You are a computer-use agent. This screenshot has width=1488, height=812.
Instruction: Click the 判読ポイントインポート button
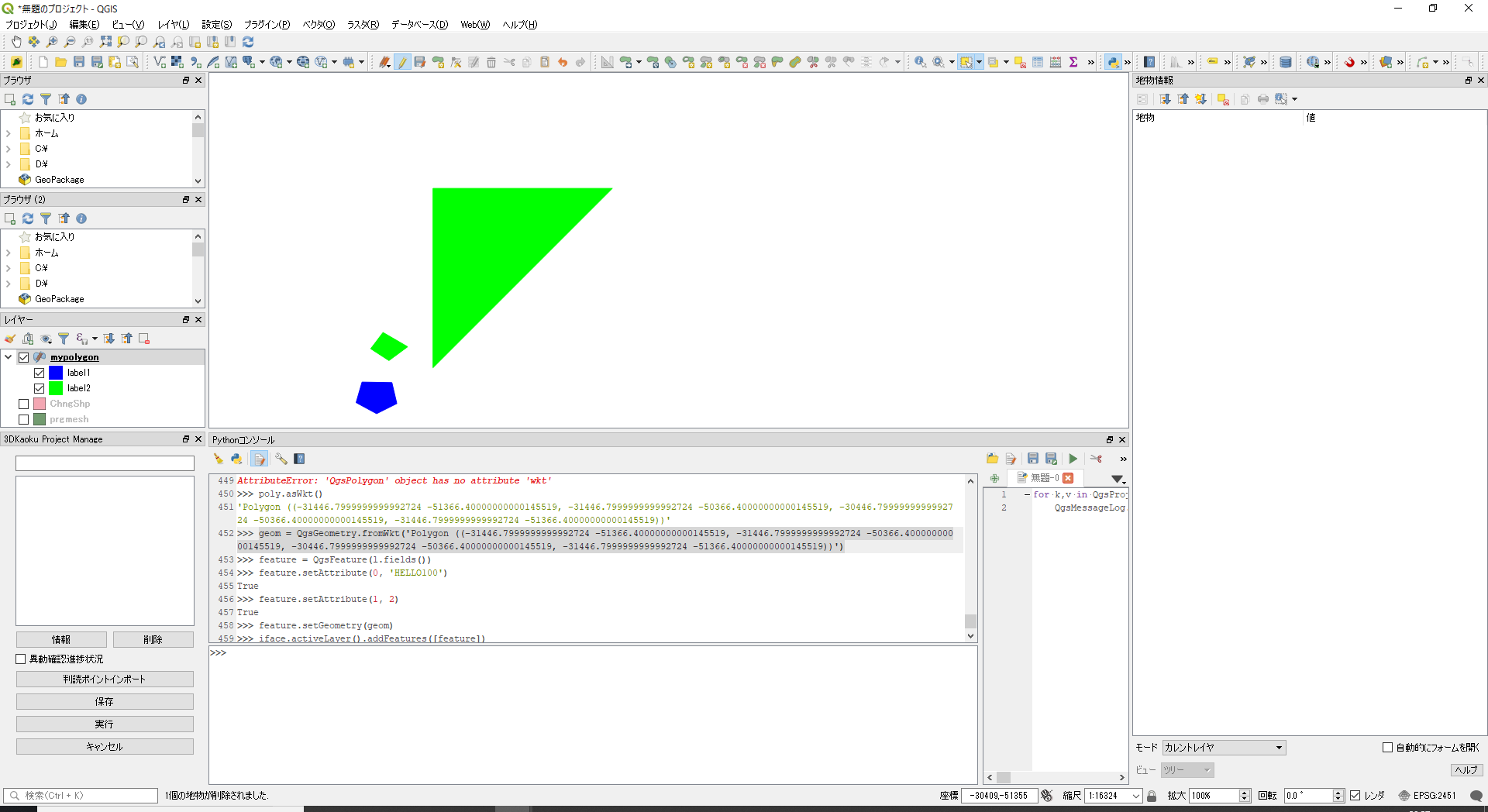(x=105, y=679)
